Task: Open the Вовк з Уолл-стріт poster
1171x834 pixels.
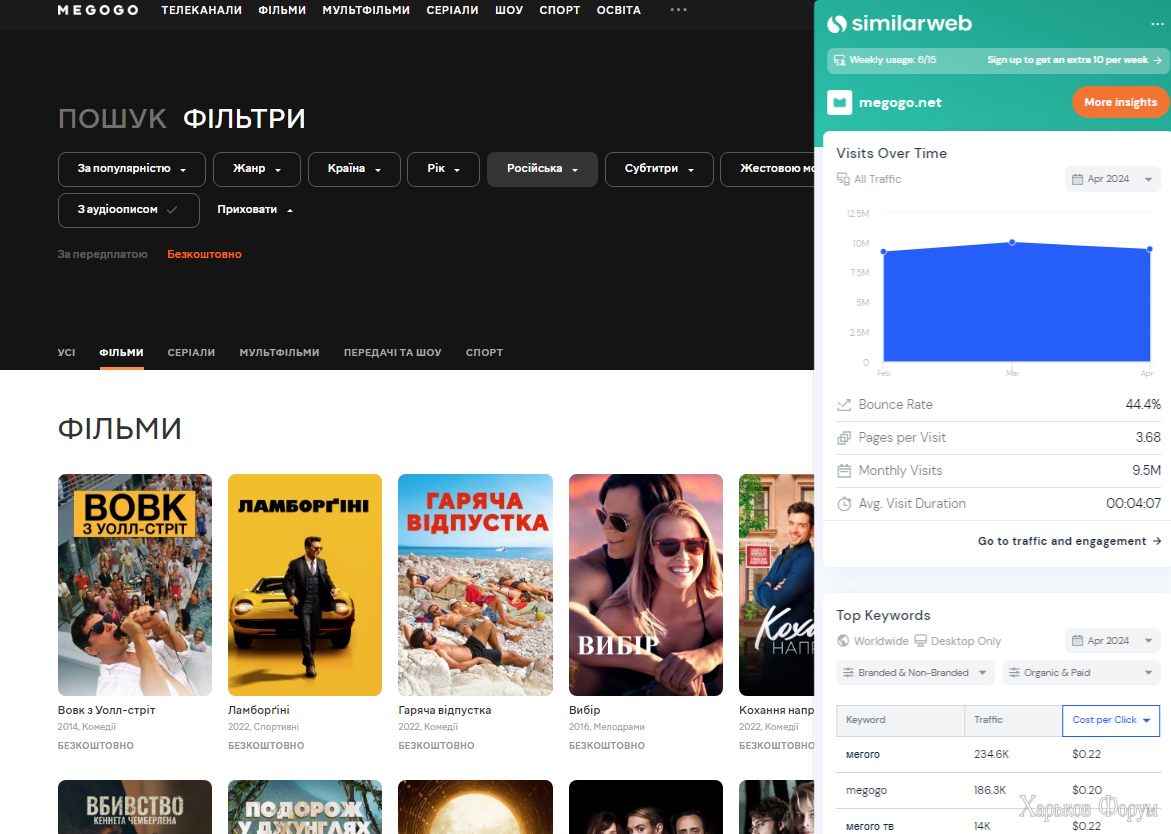Action: [135, 585]
